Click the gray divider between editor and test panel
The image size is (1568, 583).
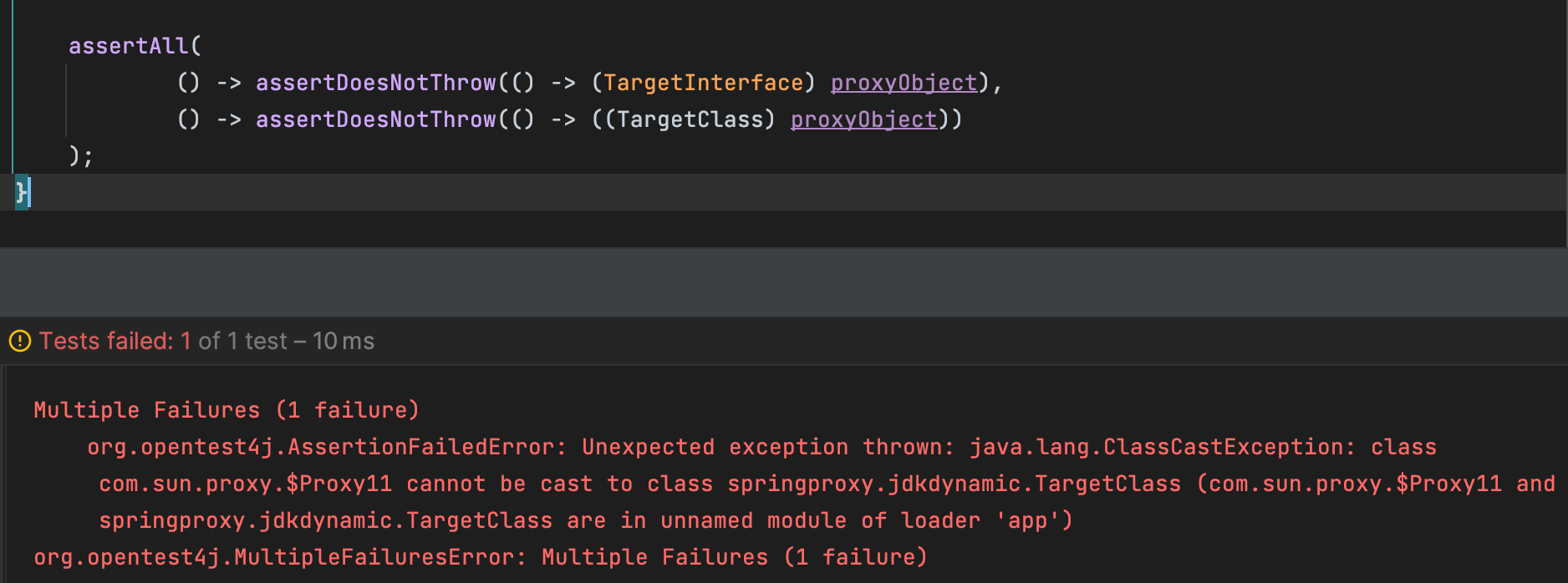(x=784, y=281)
